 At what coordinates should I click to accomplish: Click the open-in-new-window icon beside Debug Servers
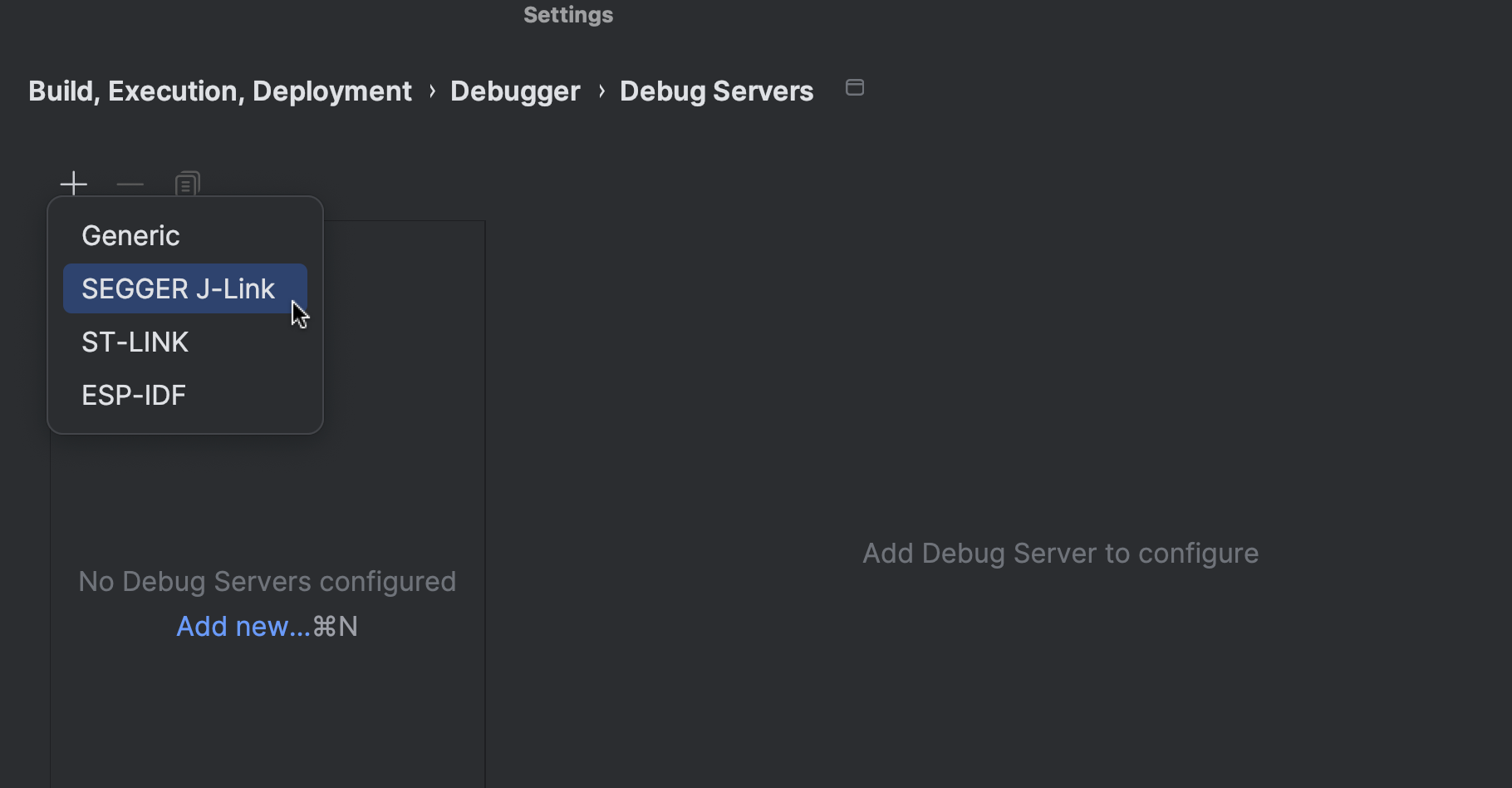855,86
